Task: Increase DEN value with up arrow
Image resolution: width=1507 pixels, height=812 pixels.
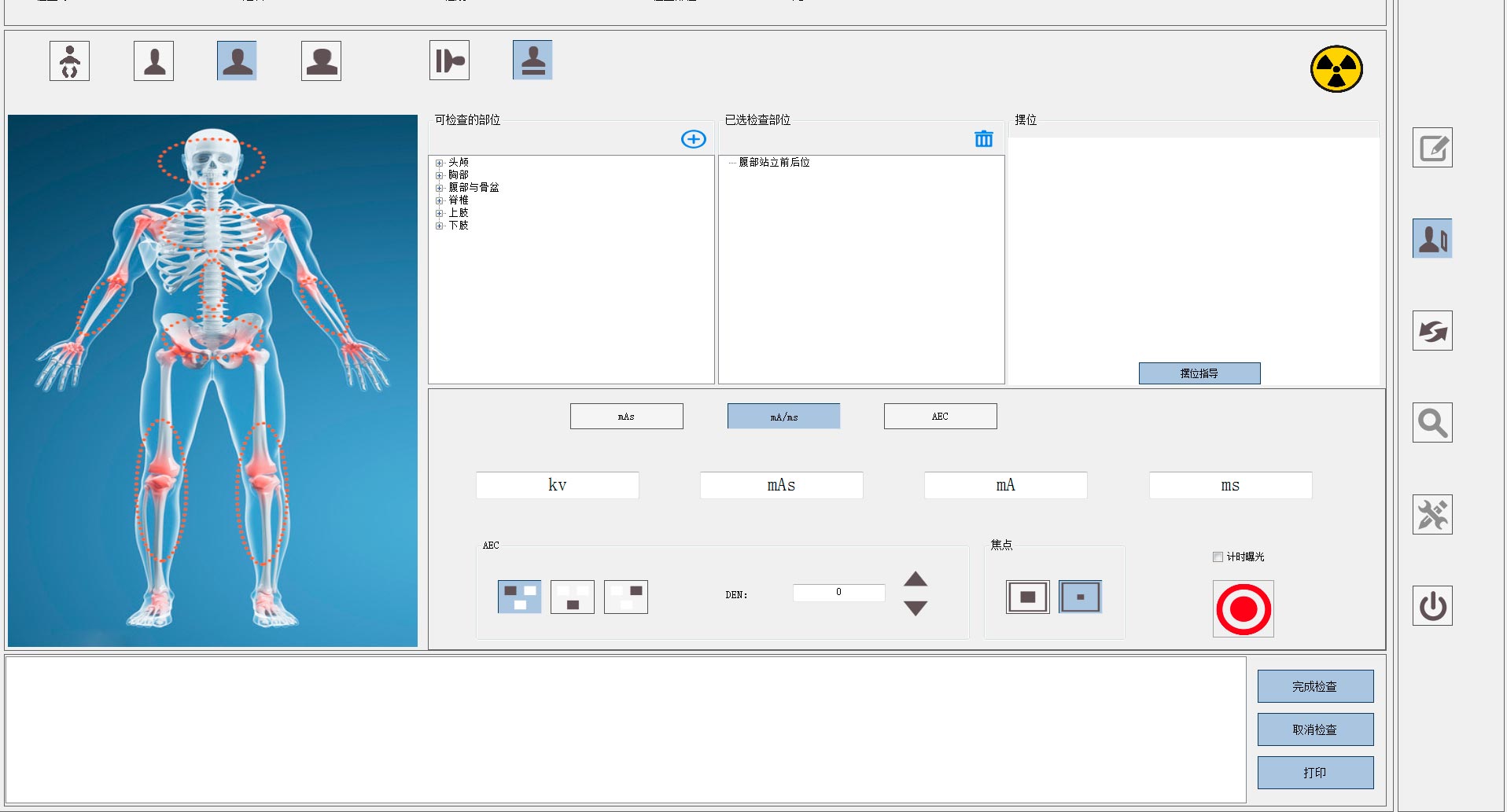Action: coord(915,580)
